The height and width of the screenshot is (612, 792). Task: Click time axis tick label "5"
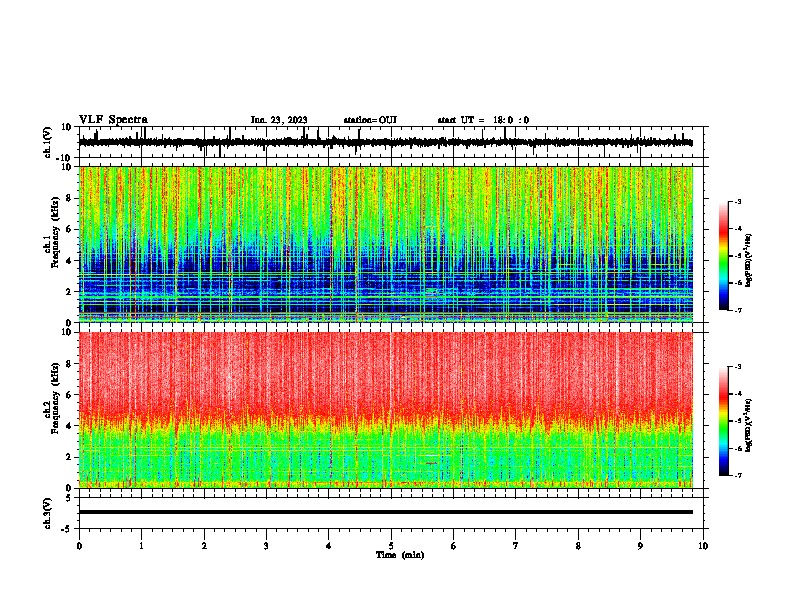[391, 546]
